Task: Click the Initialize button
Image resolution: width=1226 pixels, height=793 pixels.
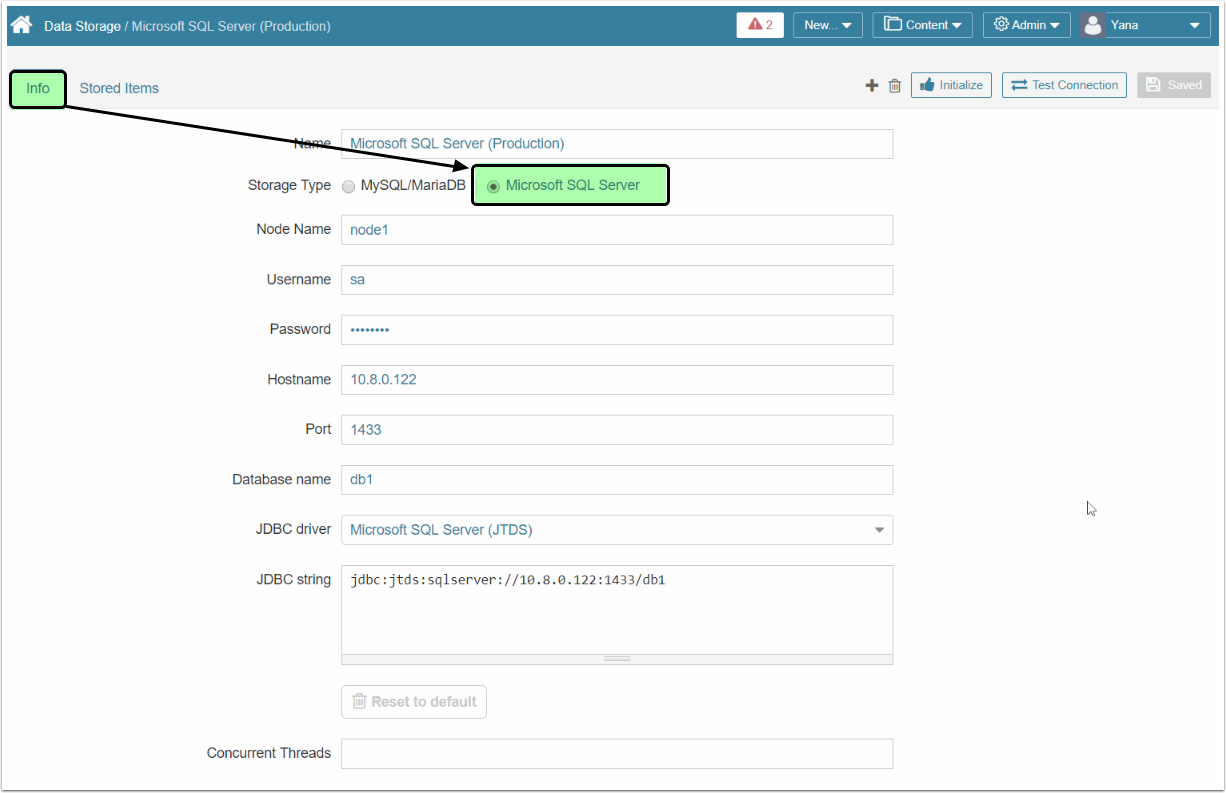Action: [951, 85]
